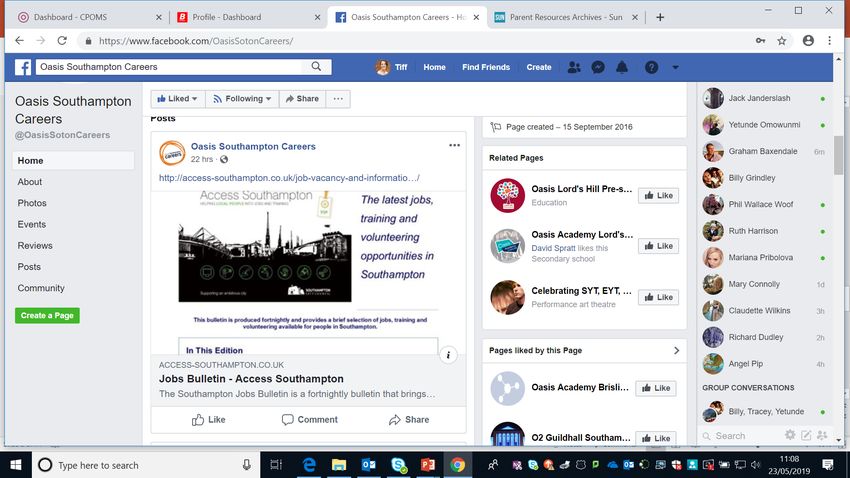Open File Explorer from the taskbar
850x478 pixels.
(x=339, y=465)
